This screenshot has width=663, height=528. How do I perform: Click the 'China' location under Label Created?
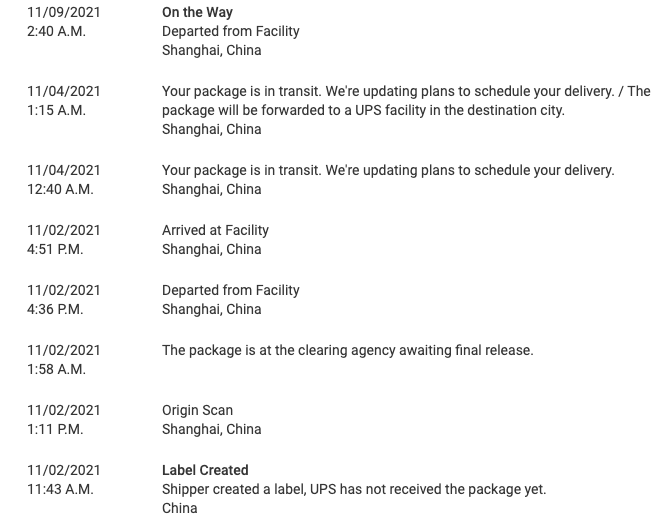[180, 508]
